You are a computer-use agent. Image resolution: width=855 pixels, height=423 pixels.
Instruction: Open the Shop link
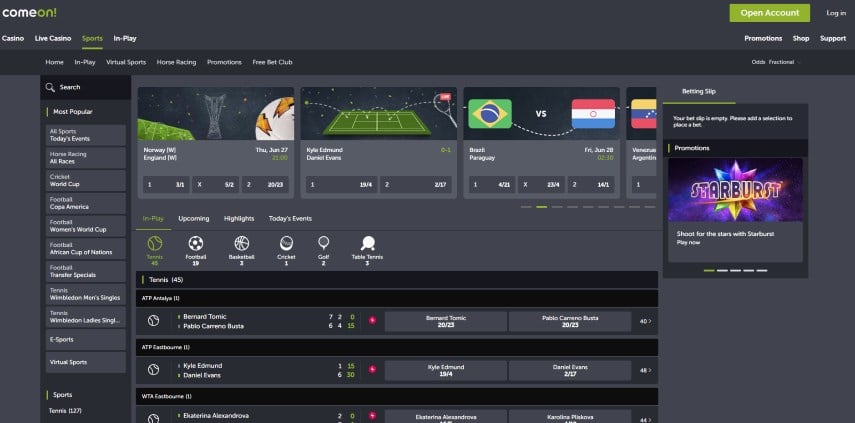(800, 39)
